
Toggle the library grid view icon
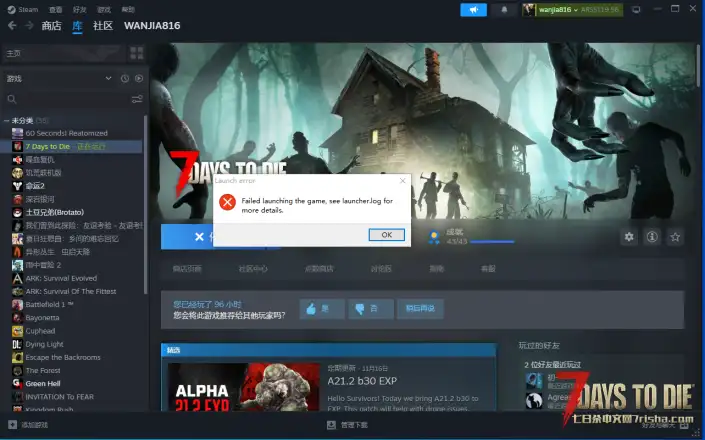pos(137,53)
